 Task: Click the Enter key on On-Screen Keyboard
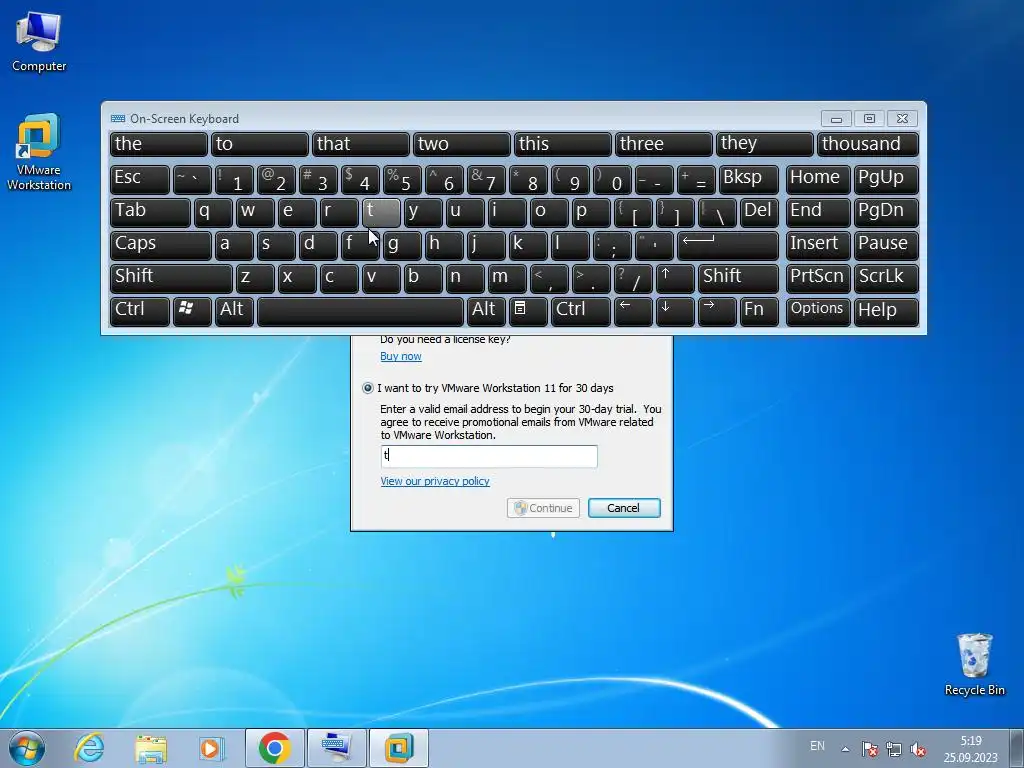tap(728, 246)
